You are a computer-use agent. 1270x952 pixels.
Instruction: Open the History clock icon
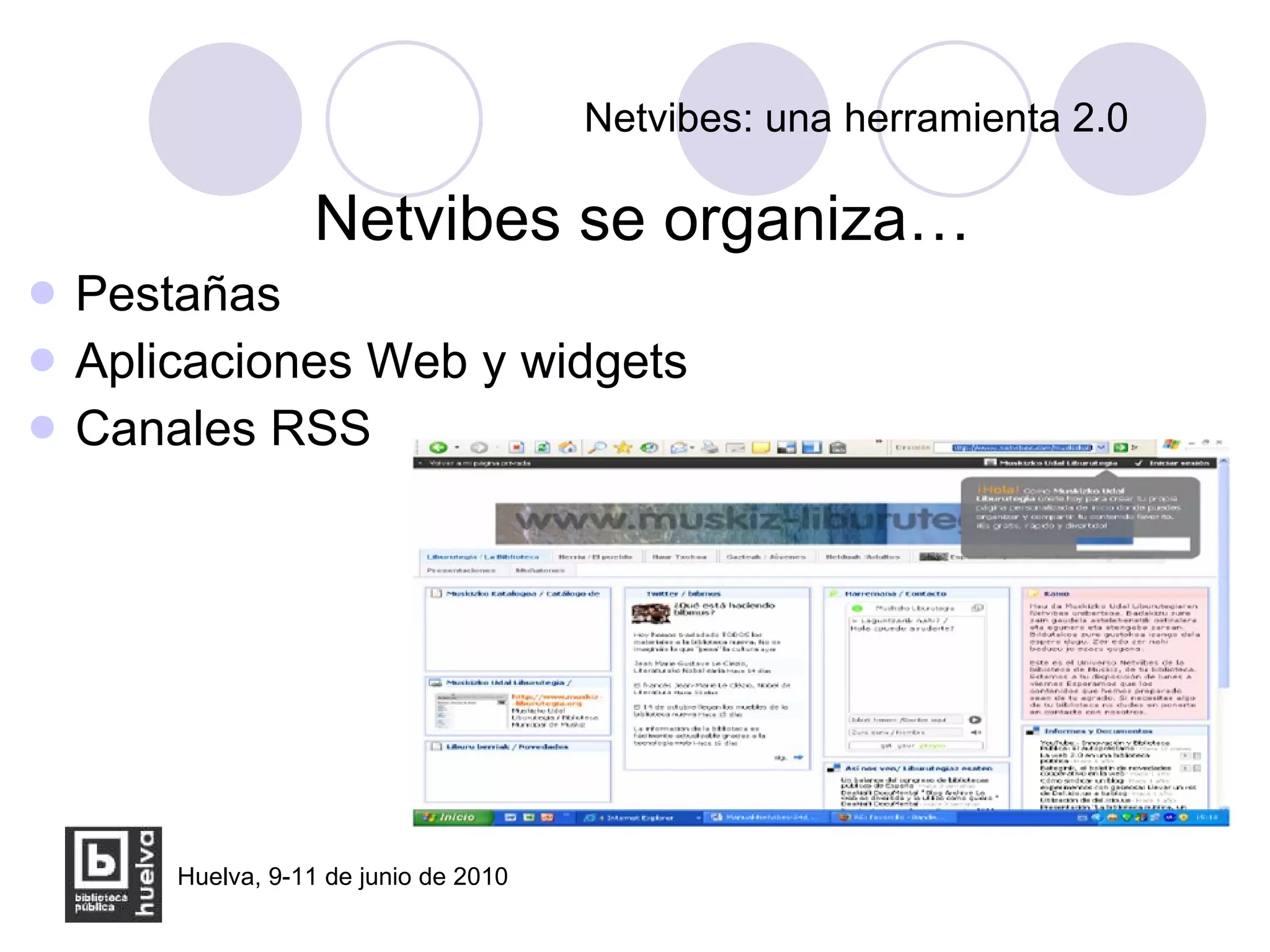(x=649, y=447)
